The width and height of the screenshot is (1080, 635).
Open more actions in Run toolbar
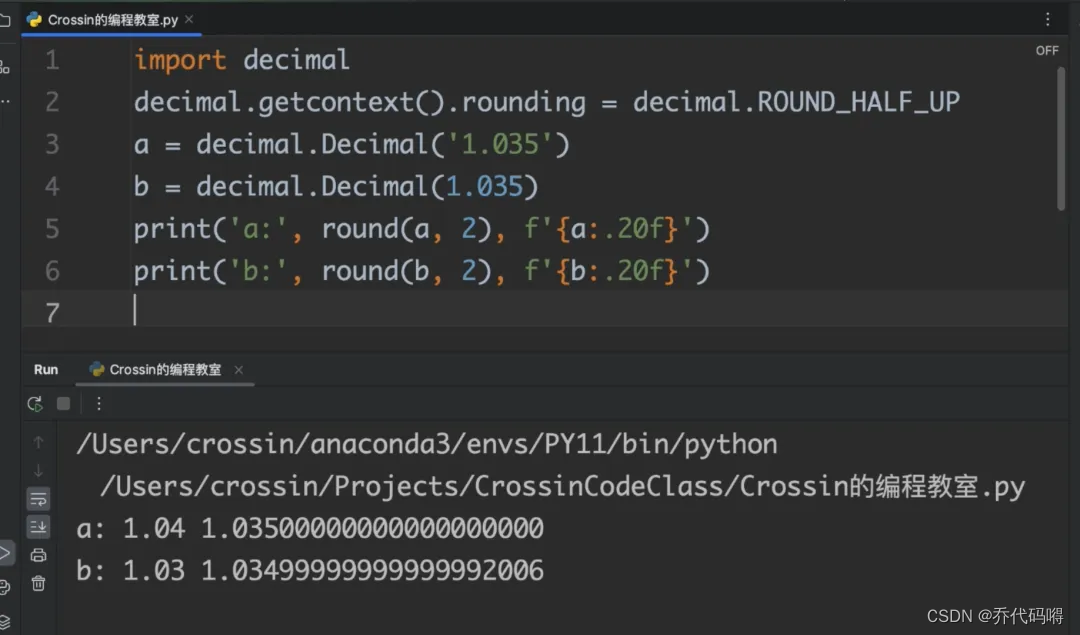point(98,404)
